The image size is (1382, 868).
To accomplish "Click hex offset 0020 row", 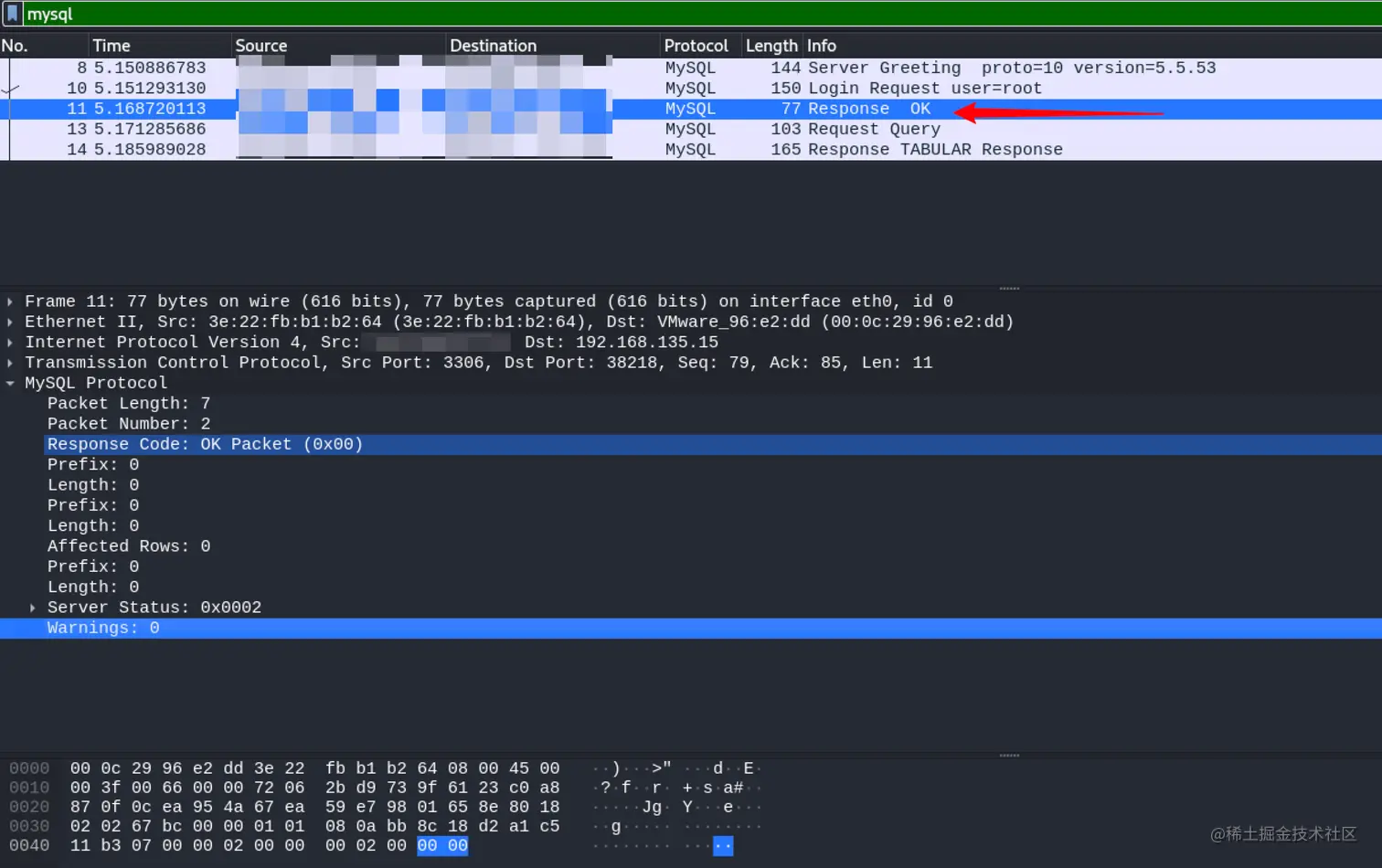I will (x=29, y=807).
